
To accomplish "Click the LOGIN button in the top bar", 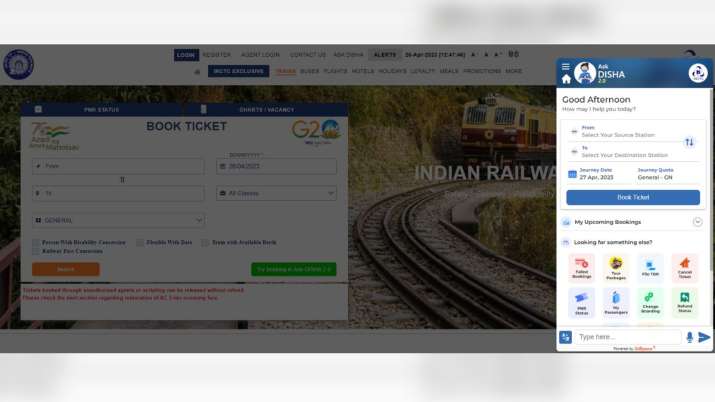I will pos(186,55).
